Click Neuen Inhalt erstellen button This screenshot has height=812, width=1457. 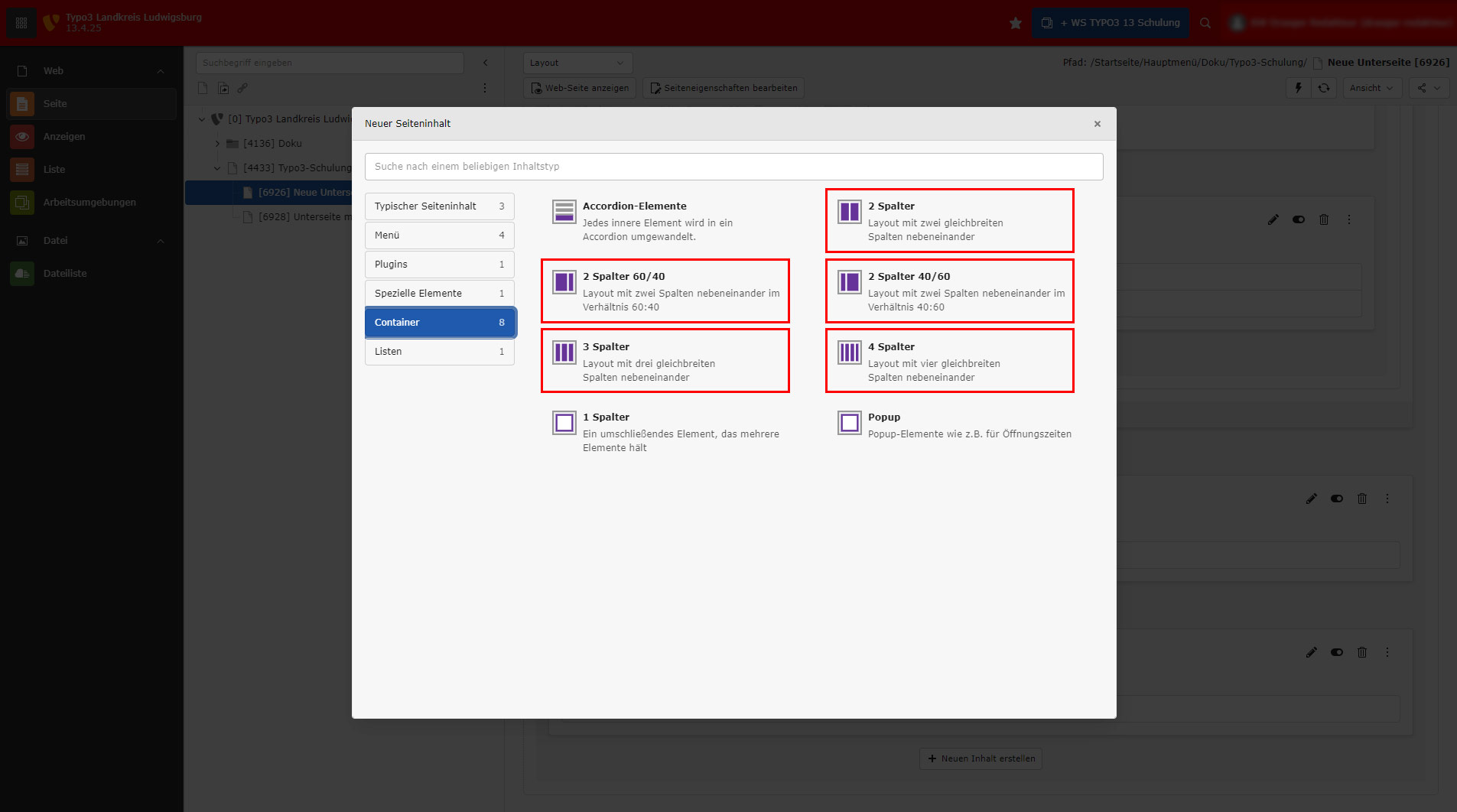[981, 758]
